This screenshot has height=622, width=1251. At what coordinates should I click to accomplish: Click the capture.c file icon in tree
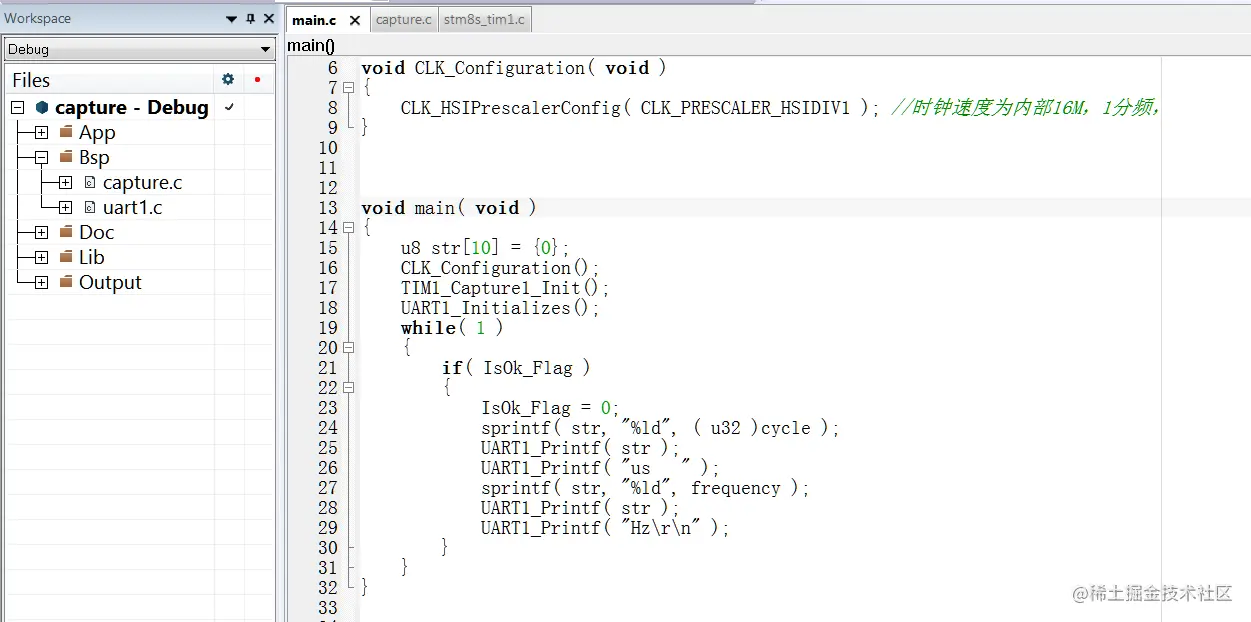pos(90,182)
